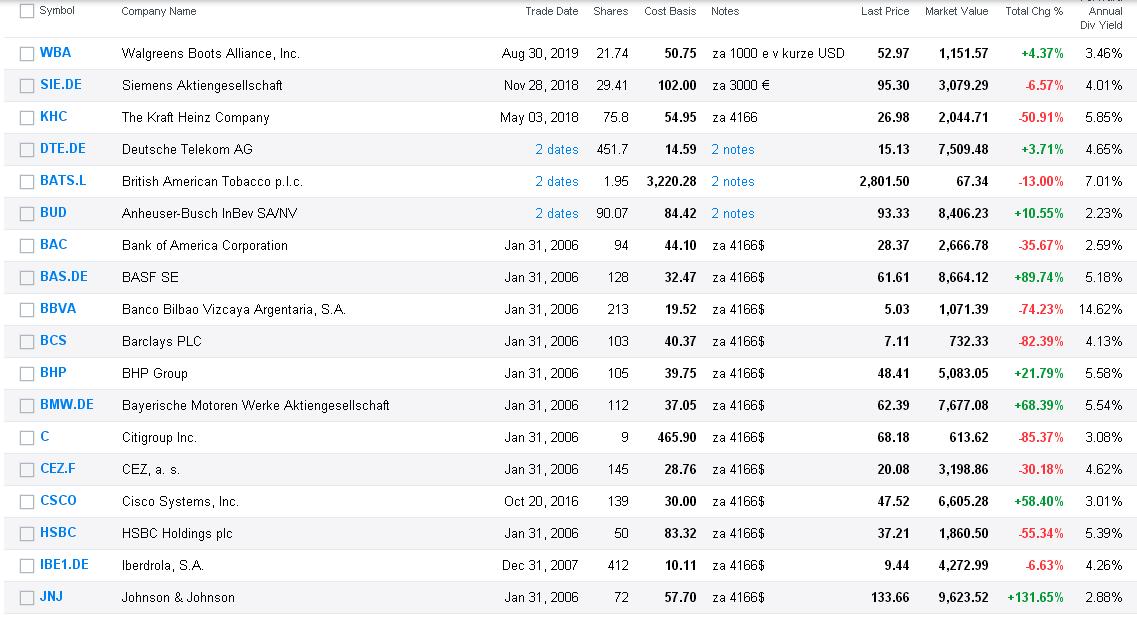The width and height of the screenshot is (1137, 617).
Task: Expand the 2 dates link for Deutsche Telekom
Action: (557, 149)
